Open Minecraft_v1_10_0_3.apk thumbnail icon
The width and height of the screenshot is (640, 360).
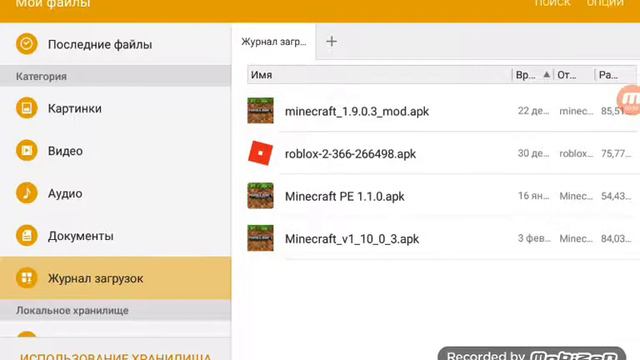point(260,238)
